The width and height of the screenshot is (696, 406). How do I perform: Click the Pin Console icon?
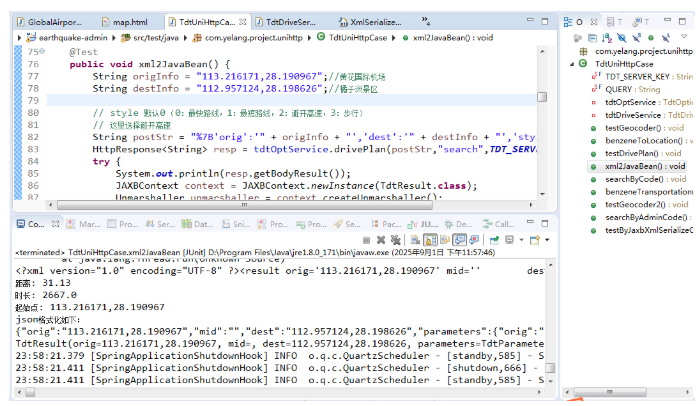tap(494, 240)
